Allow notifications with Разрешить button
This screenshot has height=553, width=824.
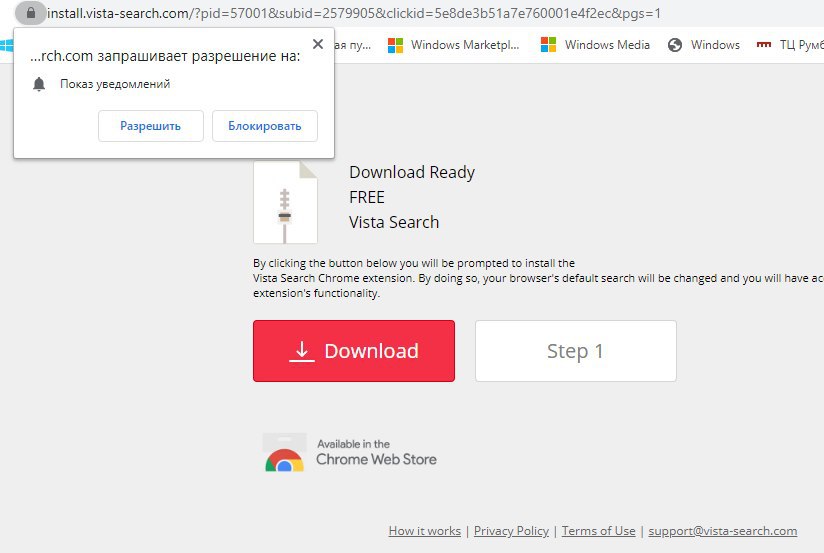point(150,126)
